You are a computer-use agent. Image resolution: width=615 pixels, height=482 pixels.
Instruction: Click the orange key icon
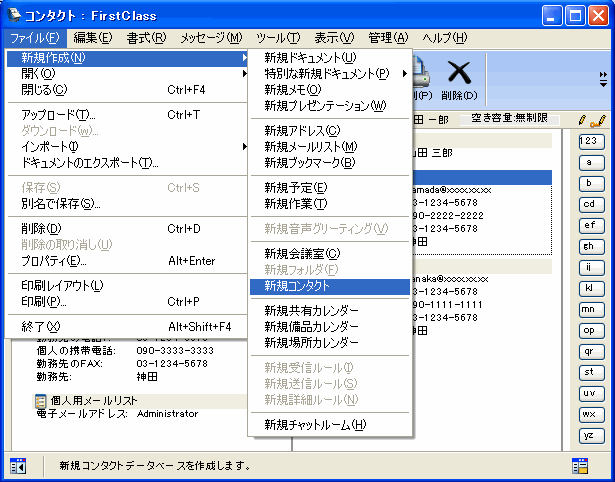599,119
